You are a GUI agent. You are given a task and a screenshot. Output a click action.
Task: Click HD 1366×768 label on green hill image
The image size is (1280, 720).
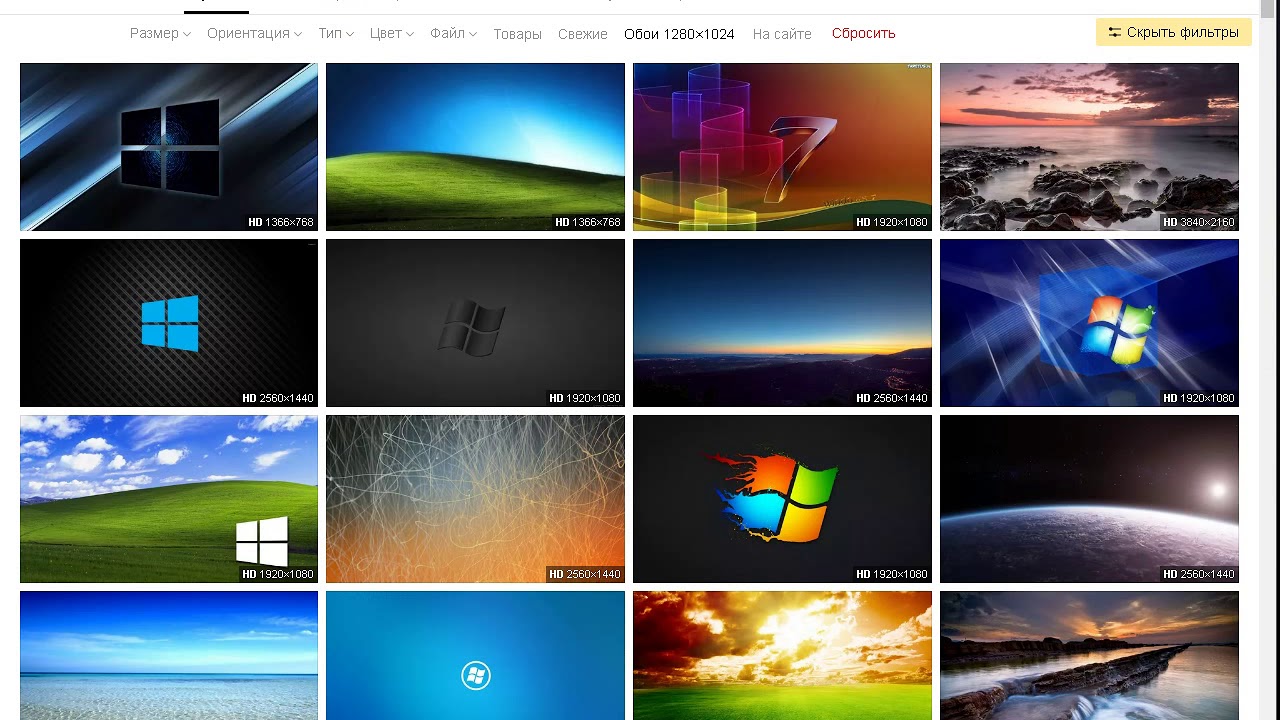[588, 222]
